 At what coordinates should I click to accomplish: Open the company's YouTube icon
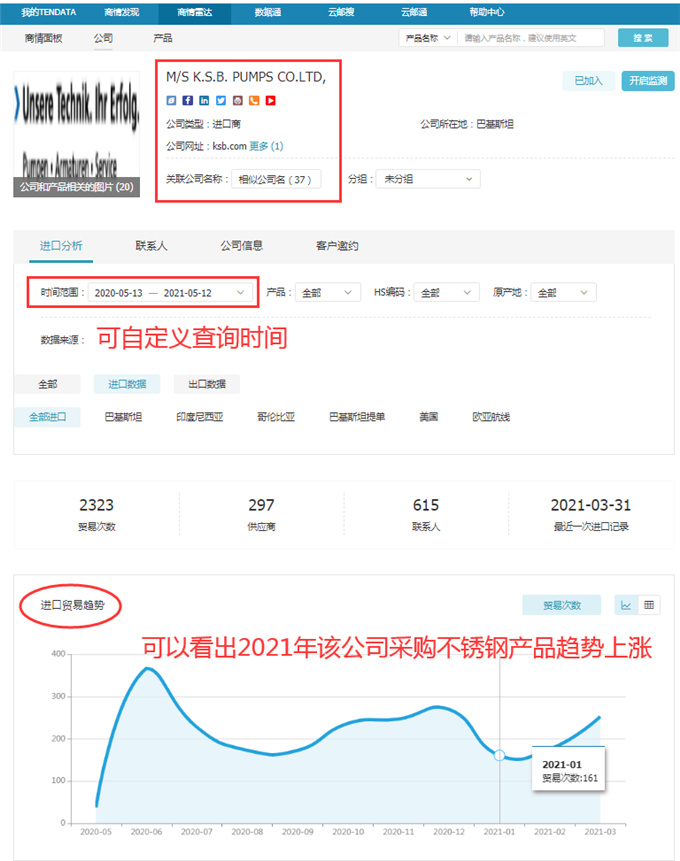pyautogui.click(x=271, y=100)
